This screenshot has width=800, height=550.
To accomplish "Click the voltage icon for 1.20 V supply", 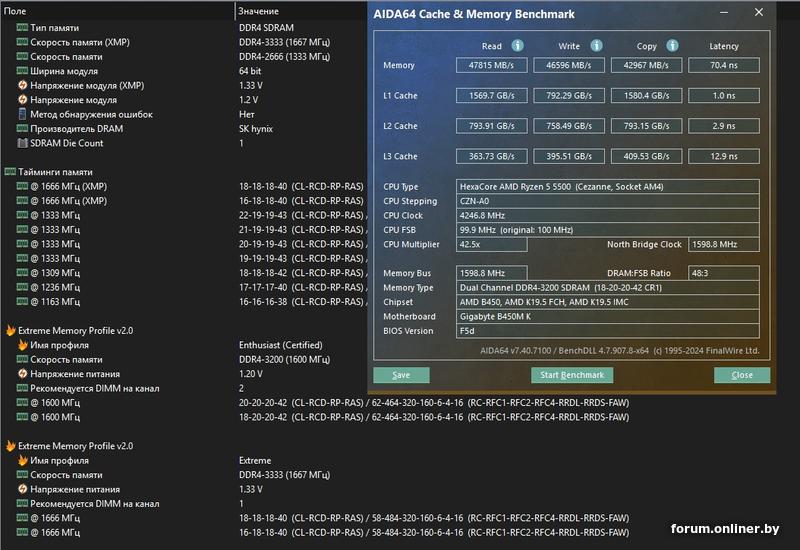I will click(22, 373).
